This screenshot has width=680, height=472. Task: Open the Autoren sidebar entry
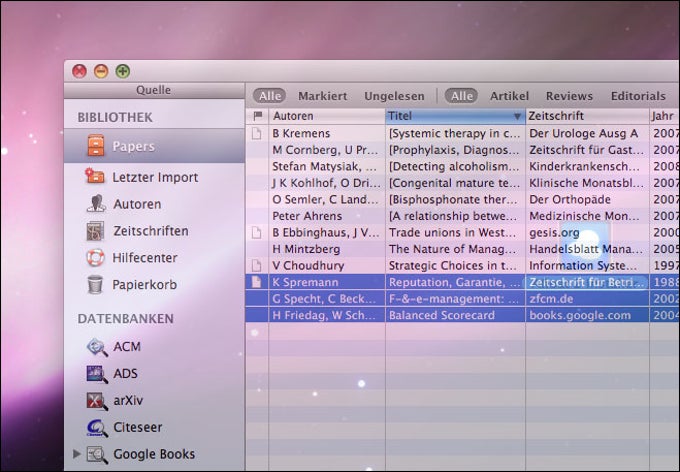154,204
